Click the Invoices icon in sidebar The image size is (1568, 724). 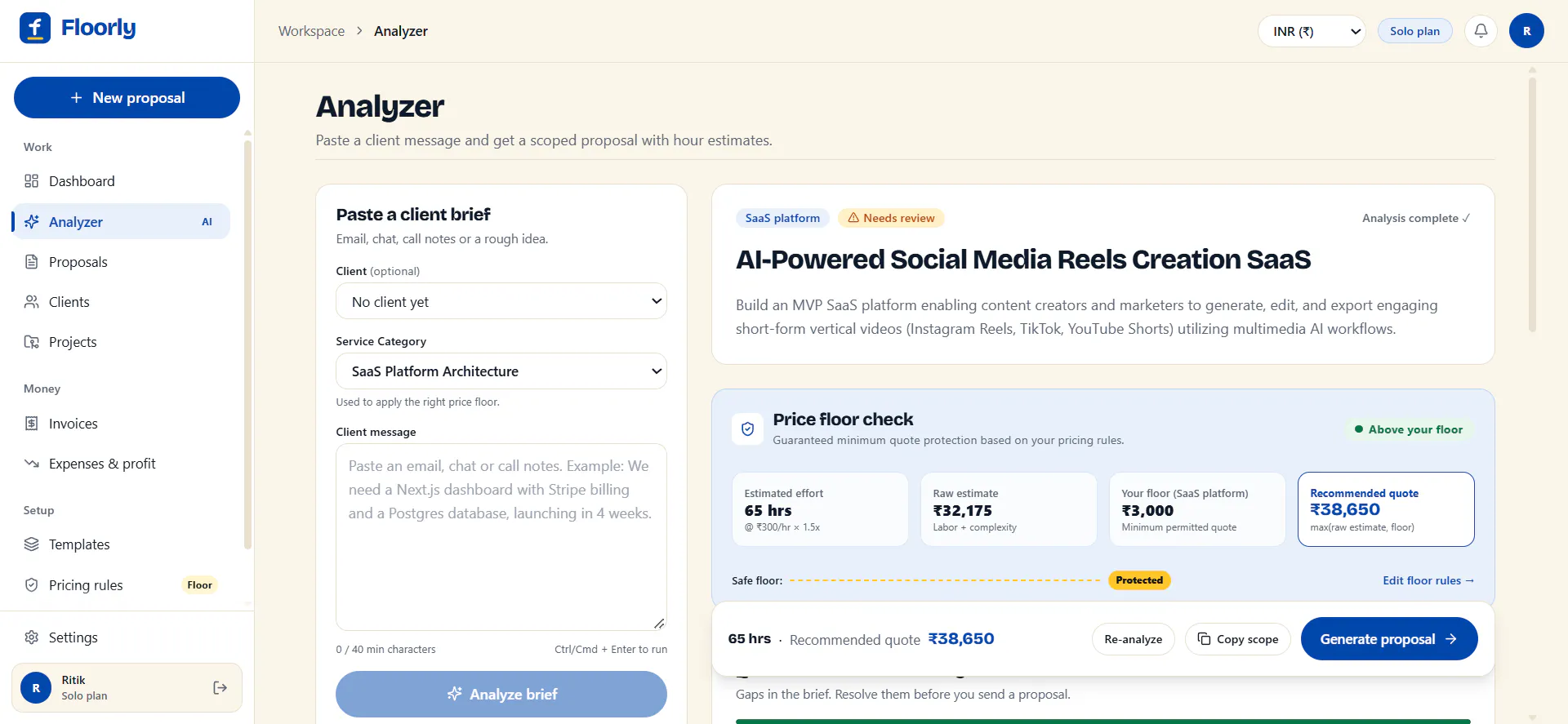32,424
